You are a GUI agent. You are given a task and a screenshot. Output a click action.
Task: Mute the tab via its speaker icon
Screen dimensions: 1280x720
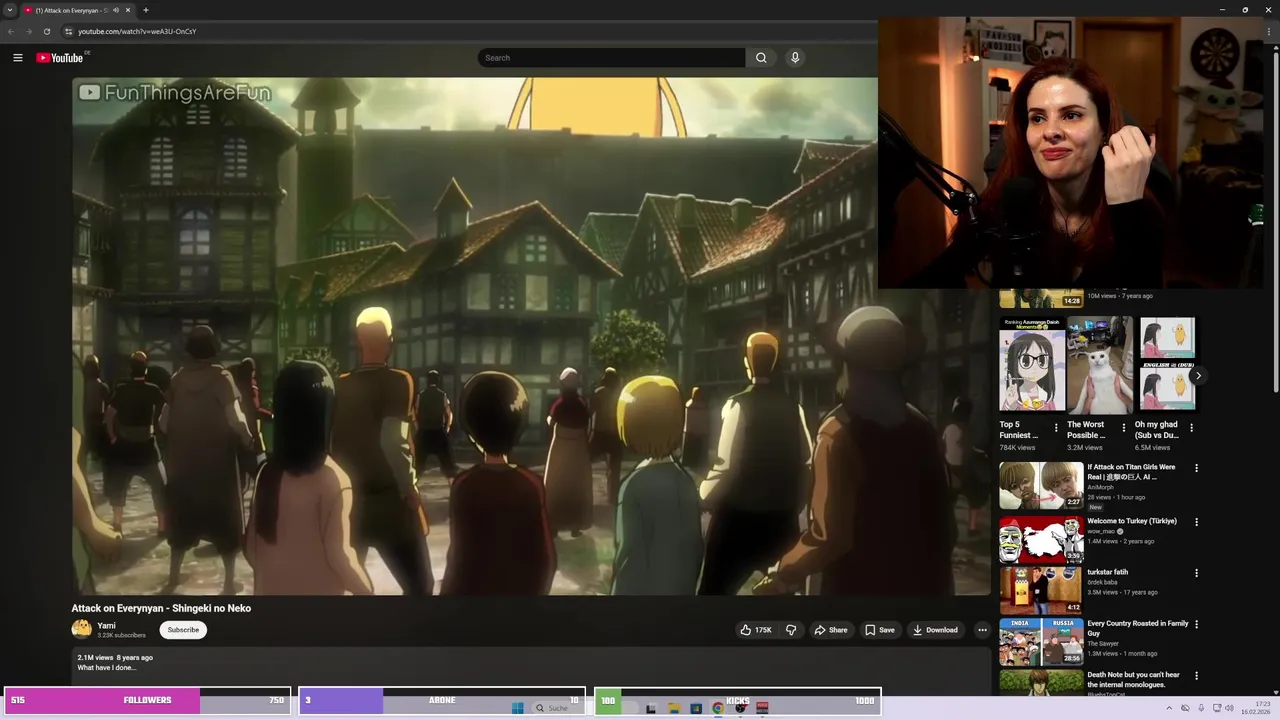(x=116, y=10)
